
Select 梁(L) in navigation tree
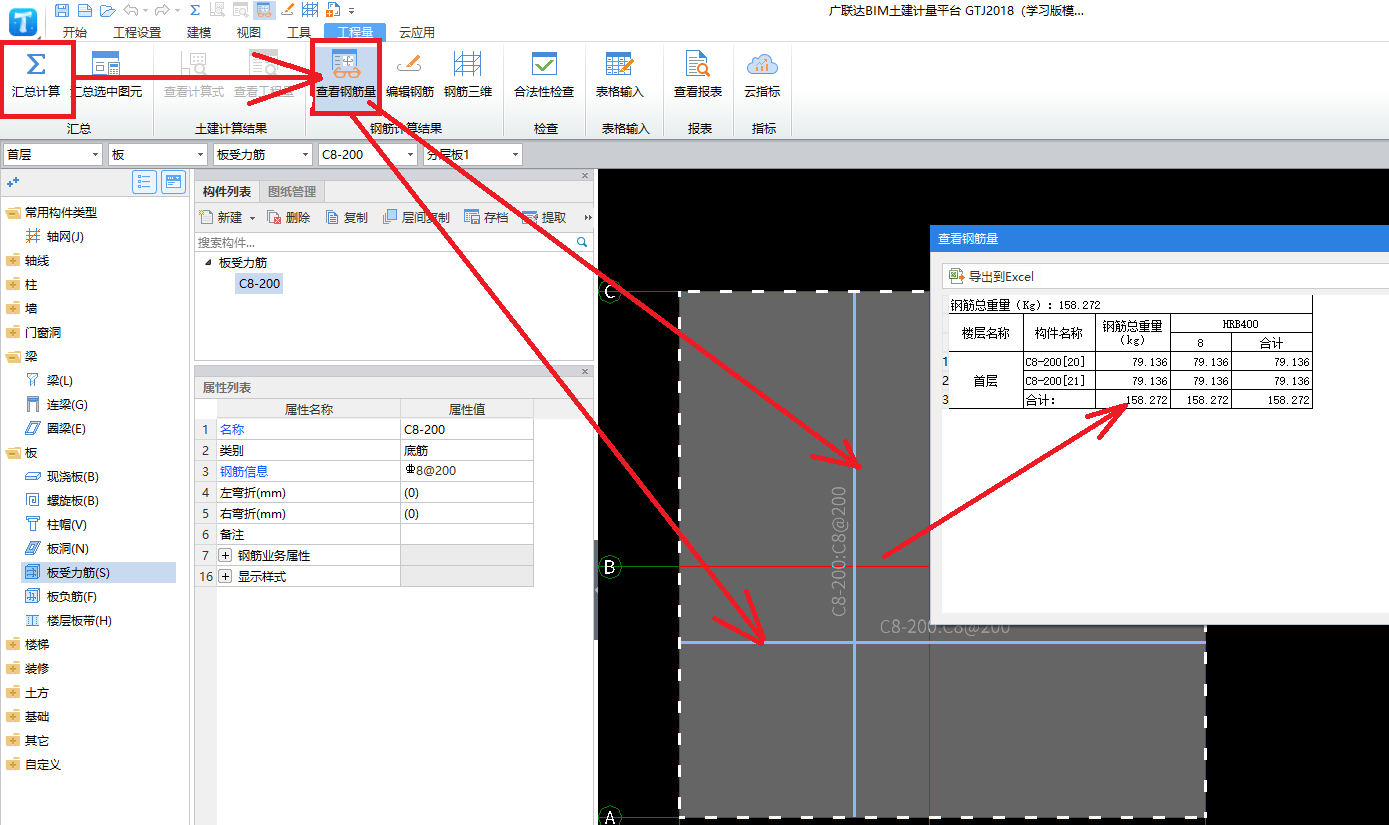point(59,381)
